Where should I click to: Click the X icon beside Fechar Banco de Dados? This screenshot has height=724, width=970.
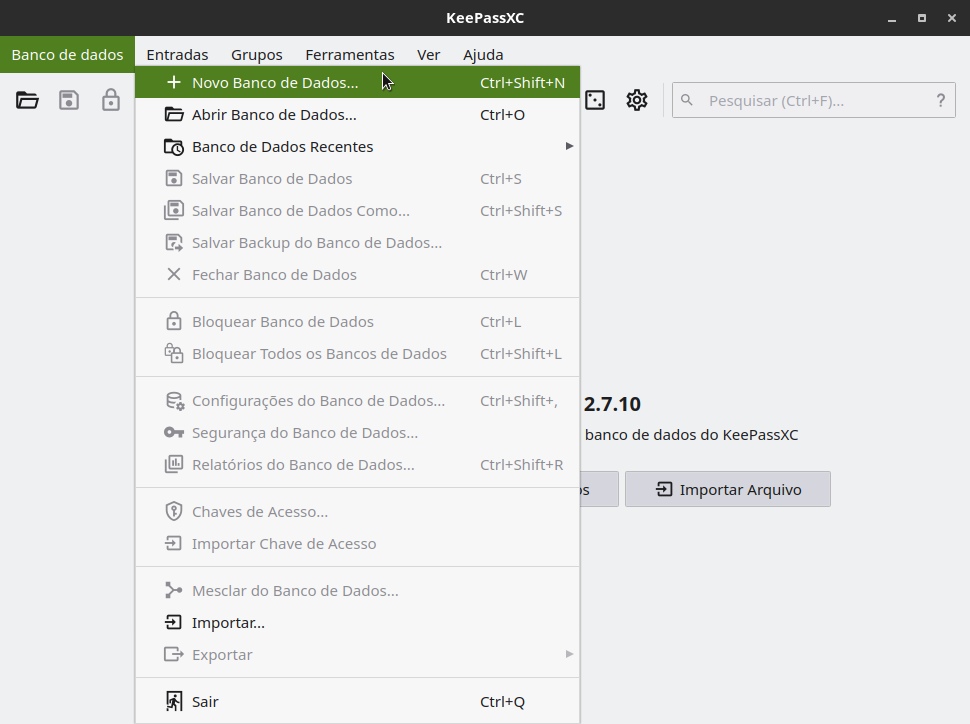coord(174,274)
